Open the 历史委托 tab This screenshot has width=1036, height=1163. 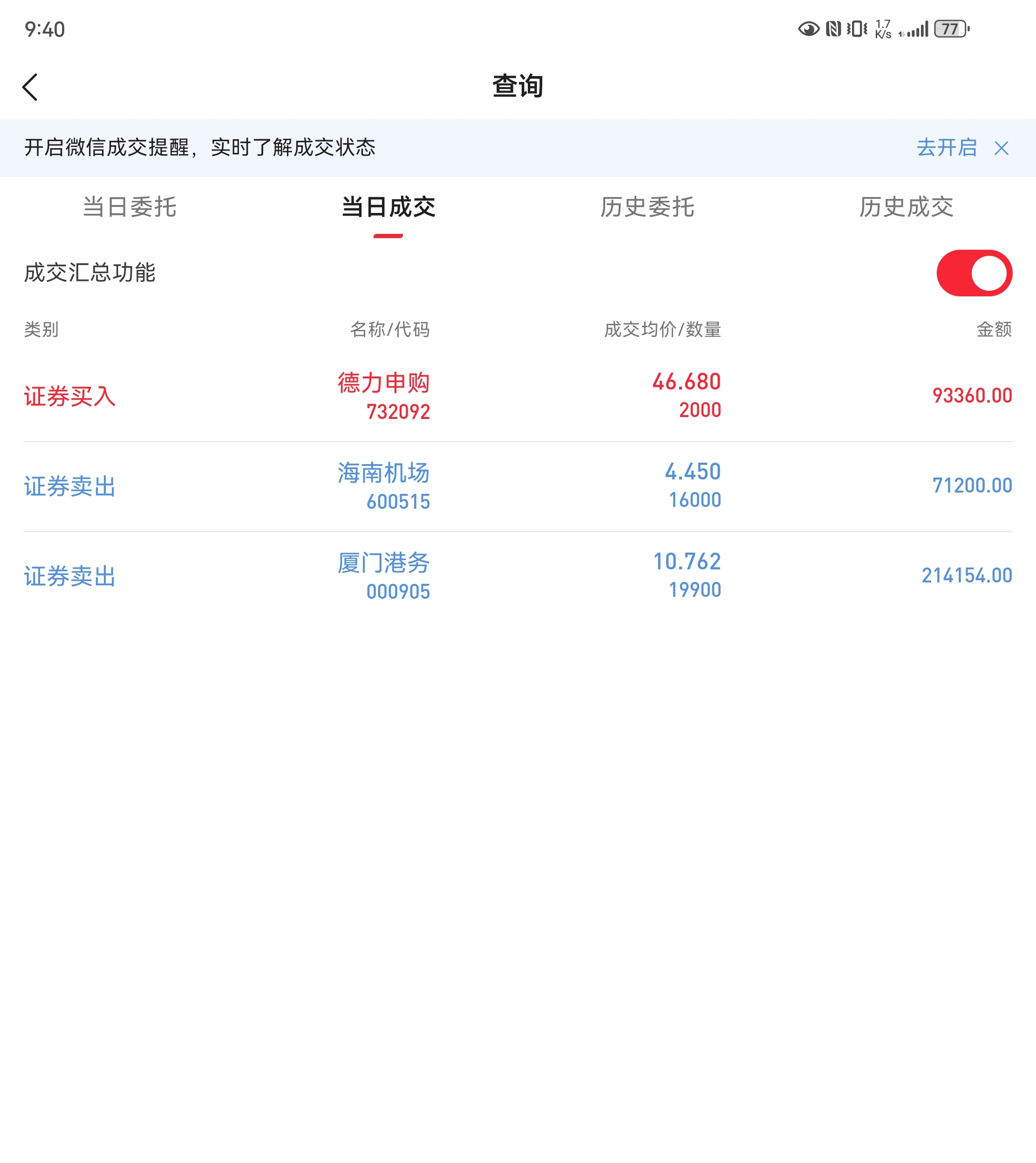647,206
